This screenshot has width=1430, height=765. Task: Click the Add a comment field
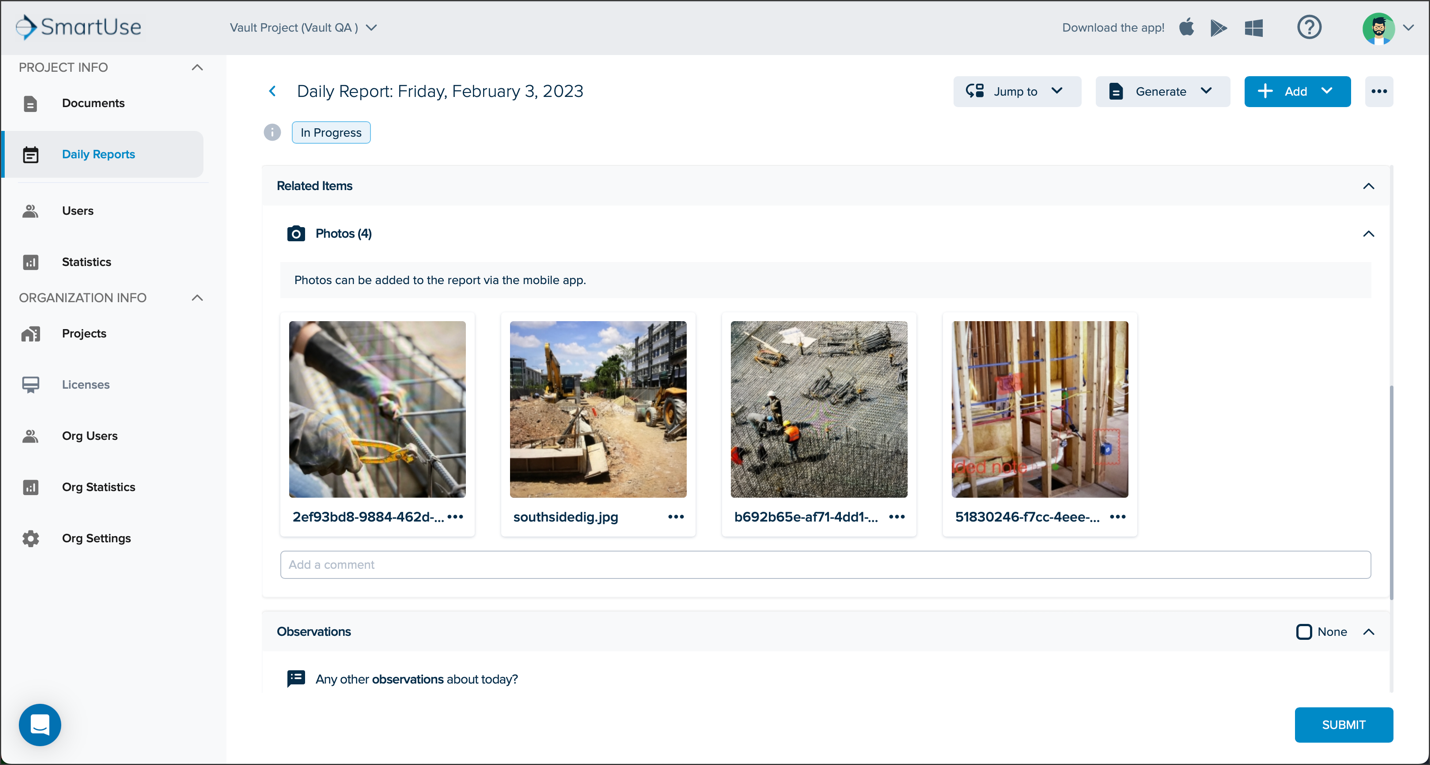(x=825, y=564)
